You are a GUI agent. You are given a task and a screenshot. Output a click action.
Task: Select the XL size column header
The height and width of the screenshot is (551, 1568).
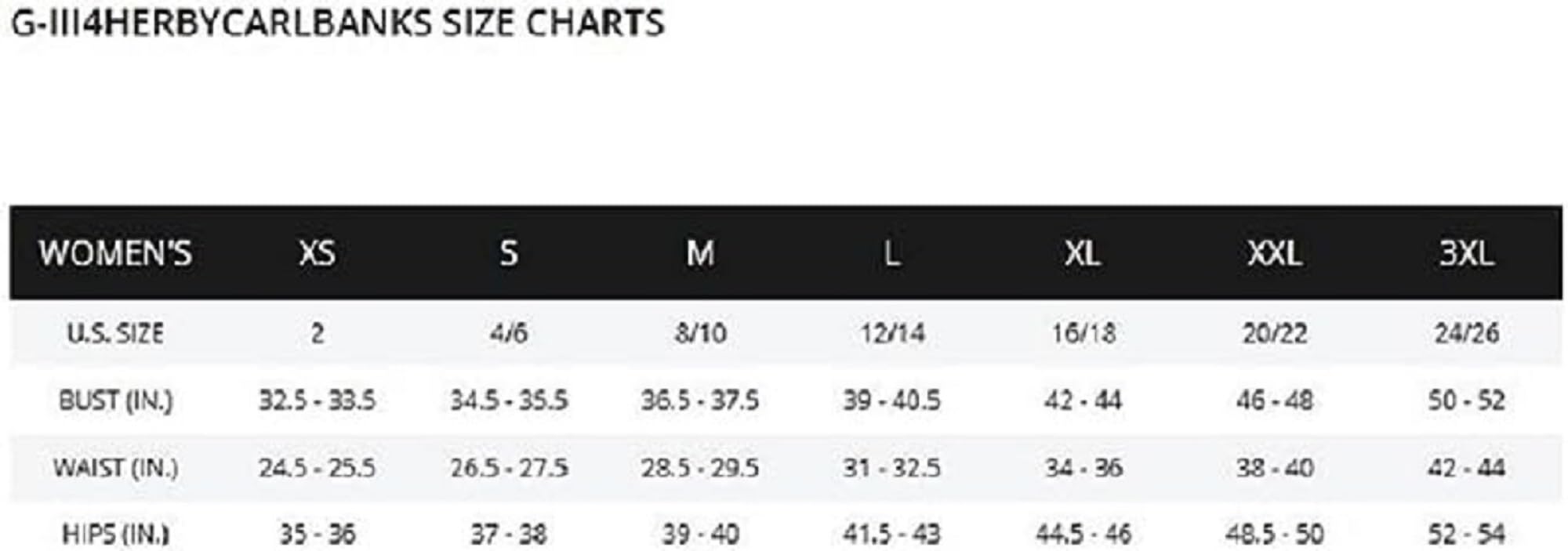click(1082, 253)
